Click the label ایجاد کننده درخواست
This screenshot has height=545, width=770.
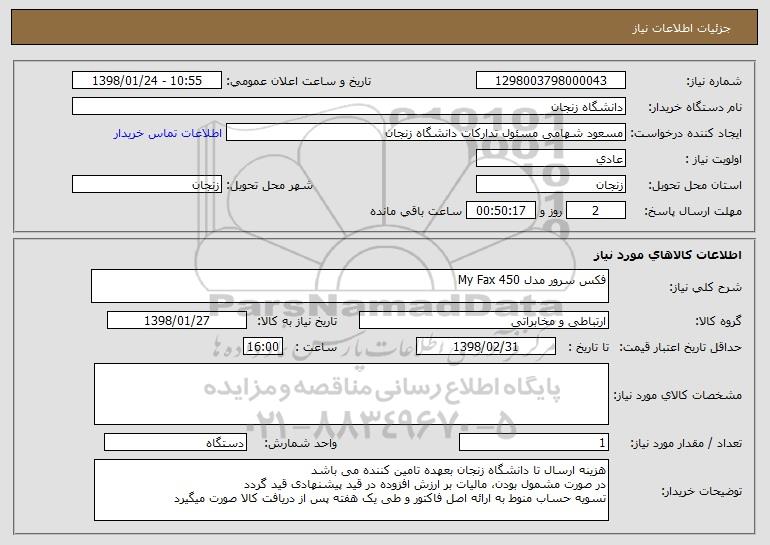686,133
